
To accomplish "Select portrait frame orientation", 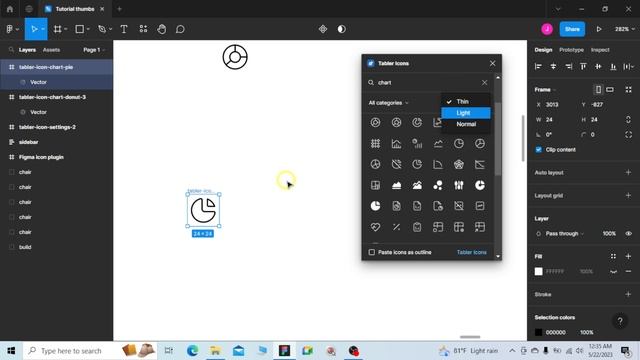I will [x=598, y=89].
